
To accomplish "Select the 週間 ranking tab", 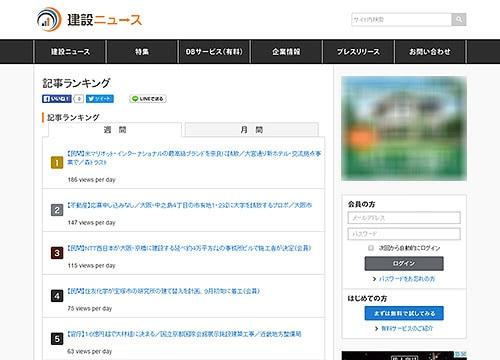I will (x=115, y=130).
